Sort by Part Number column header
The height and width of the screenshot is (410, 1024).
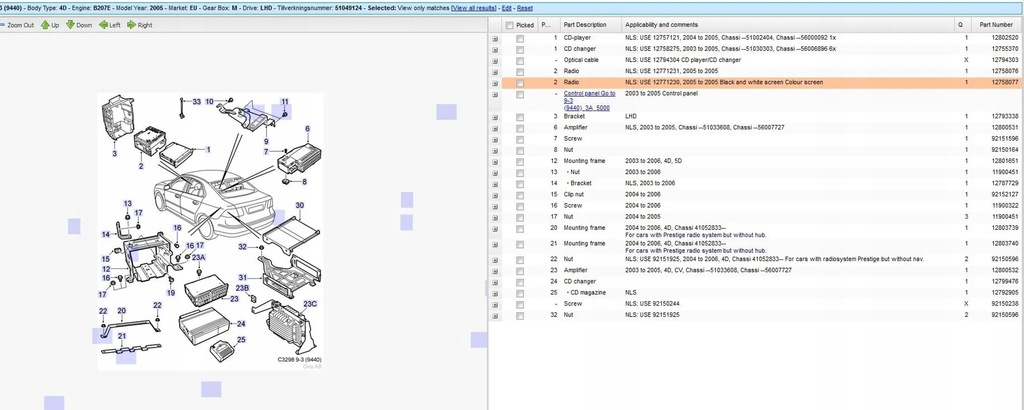point(996,25)
